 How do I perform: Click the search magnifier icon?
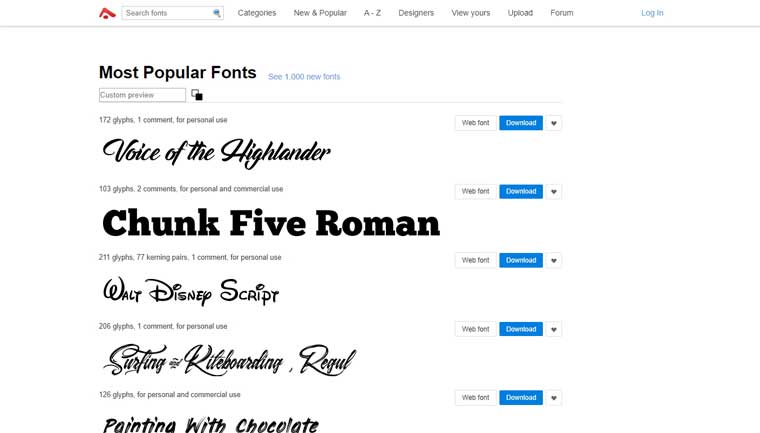217,13
